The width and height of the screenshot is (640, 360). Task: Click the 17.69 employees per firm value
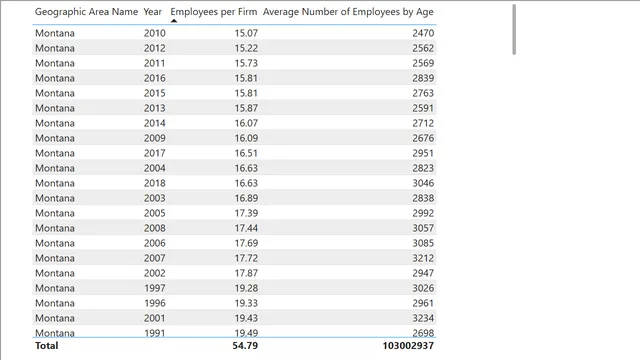(x=246, y=243)
